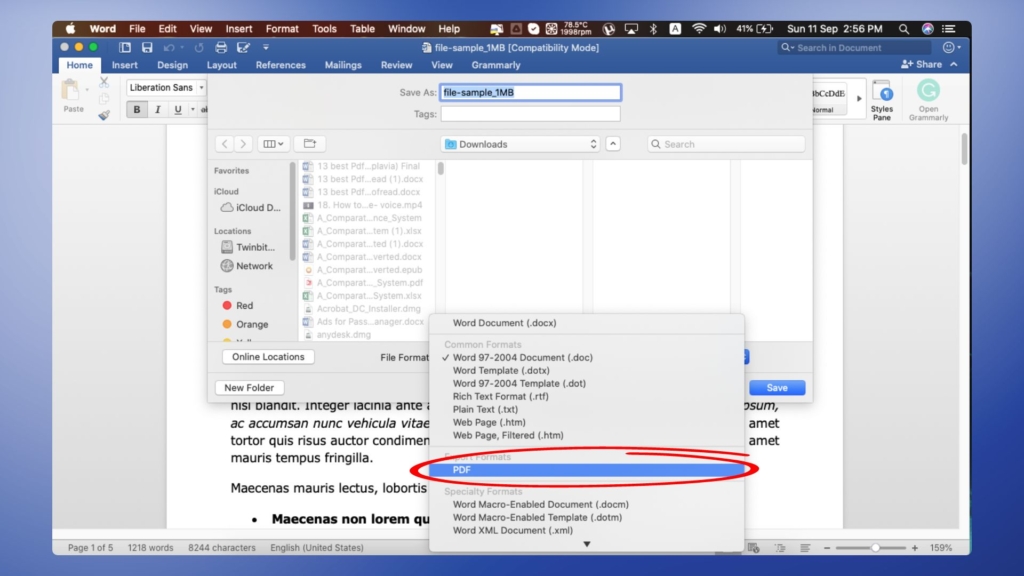Click the sidebar layout icon in title bar

(125, 47)
